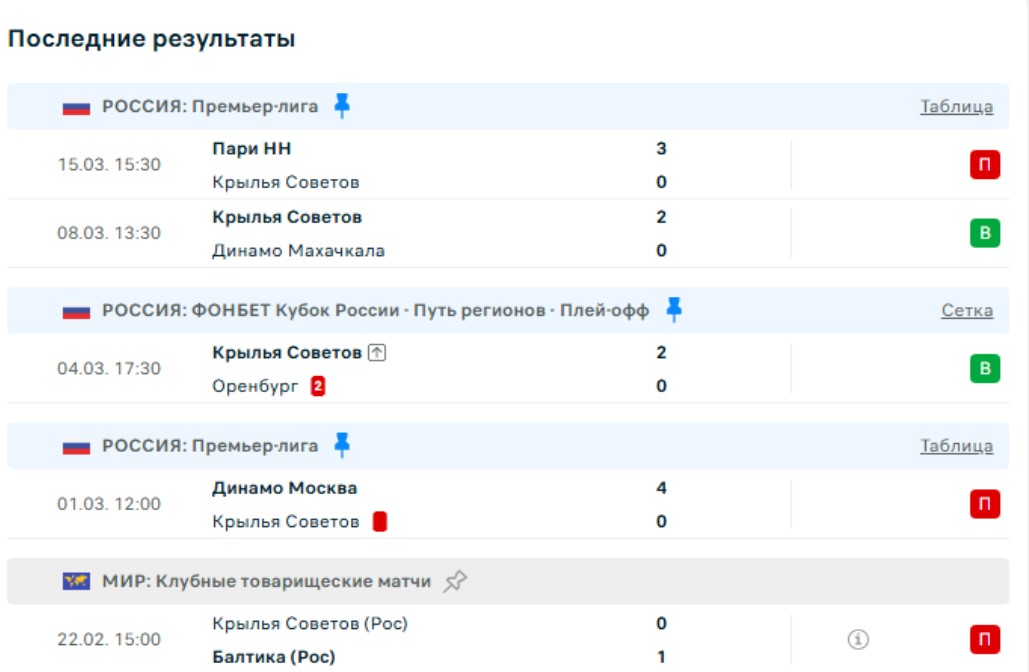The image size is (1029, 672).
Task: Click Оренбург's red card icon with number 2
Action: tap(318, 386)
